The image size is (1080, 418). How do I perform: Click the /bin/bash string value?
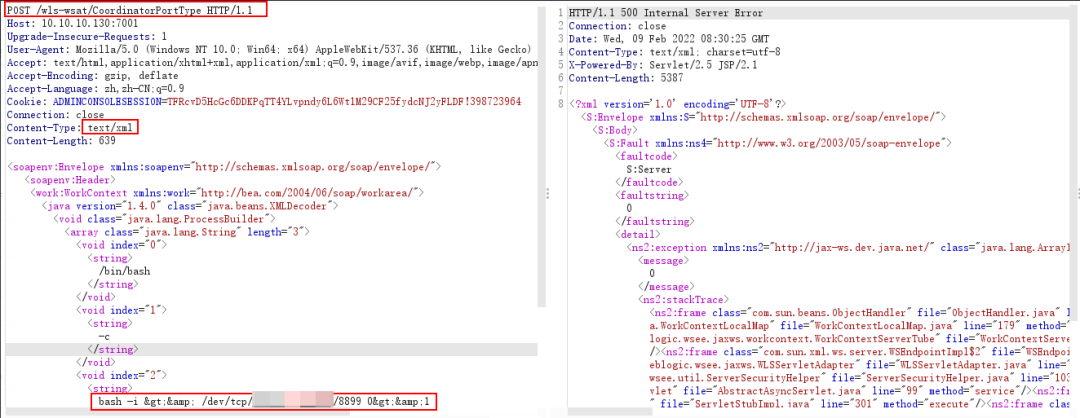pos(125,271)
